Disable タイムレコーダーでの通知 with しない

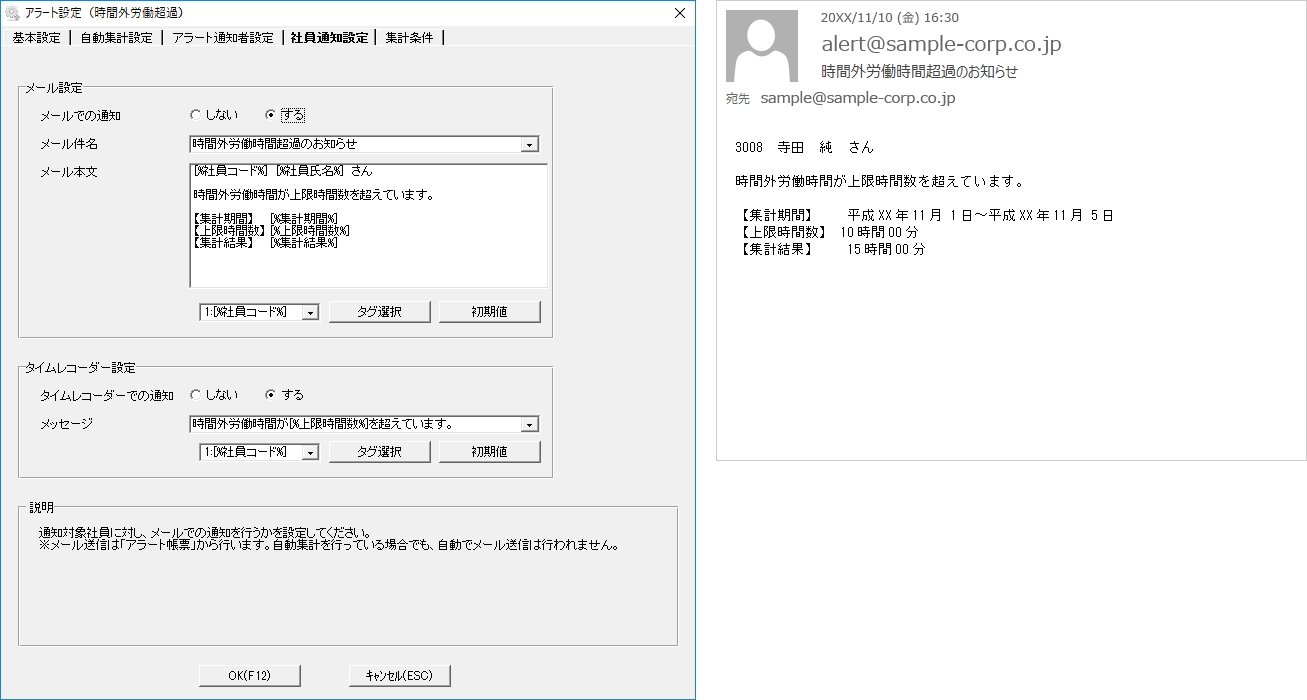[x=196, y=395]
